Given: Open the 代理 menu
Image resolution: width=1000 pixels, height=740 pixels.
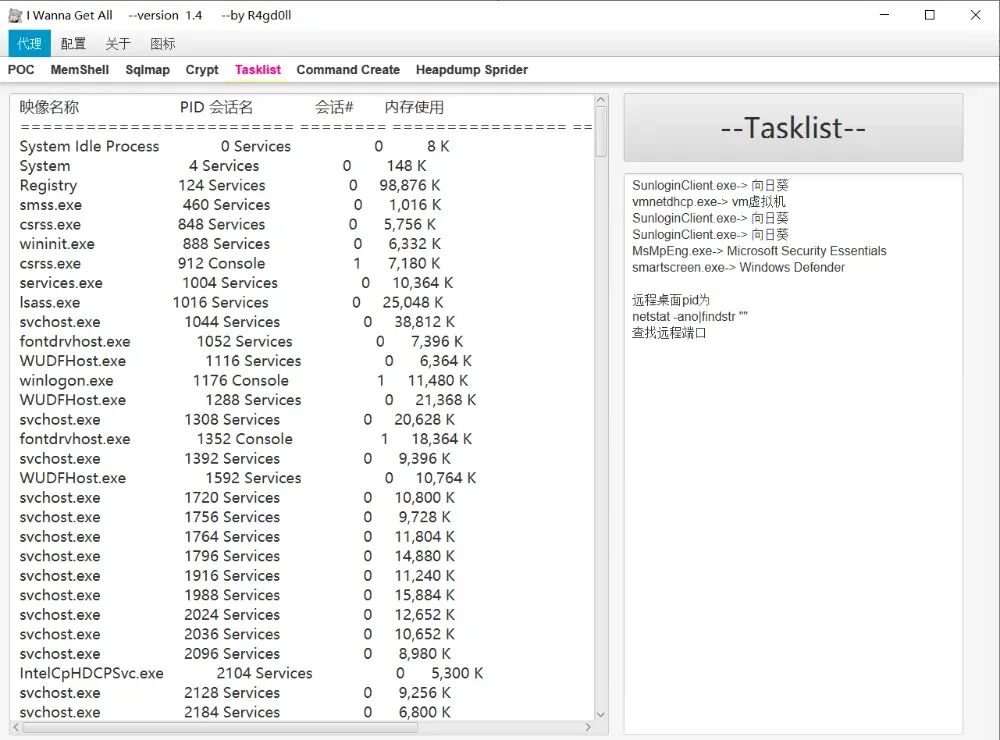Looking at the screenshot, I should pos(29,43).
